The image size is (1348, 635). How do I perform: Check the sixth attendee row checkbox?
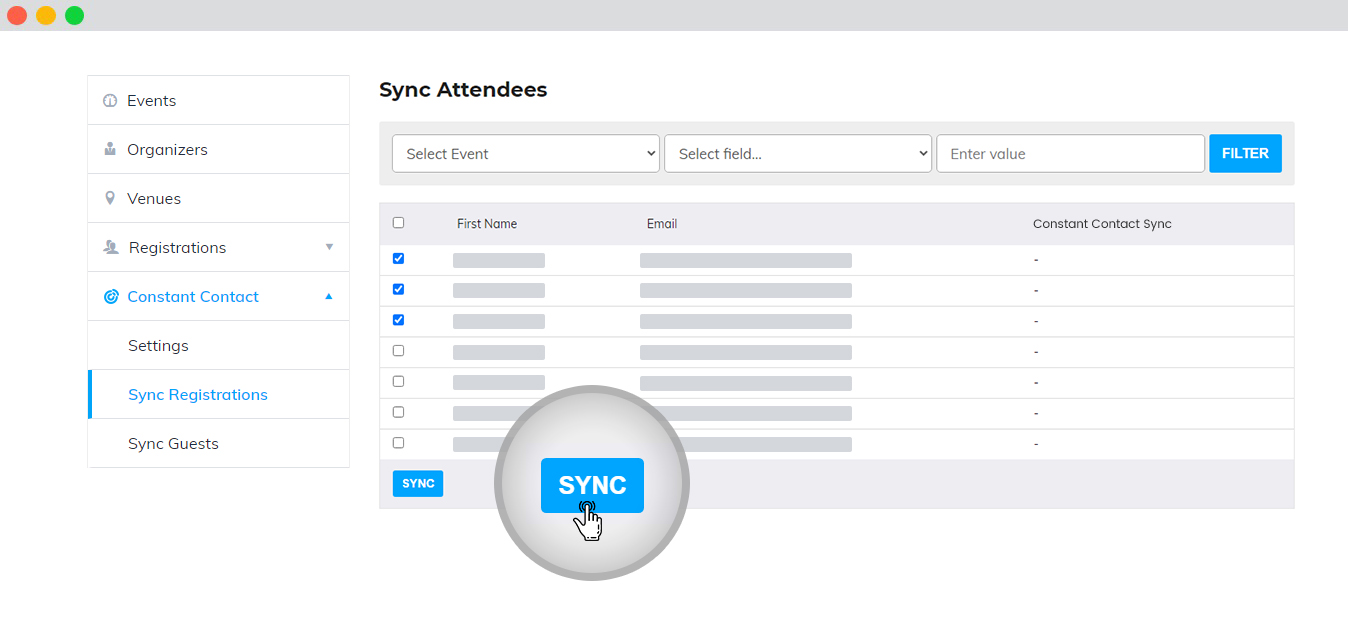398,412
